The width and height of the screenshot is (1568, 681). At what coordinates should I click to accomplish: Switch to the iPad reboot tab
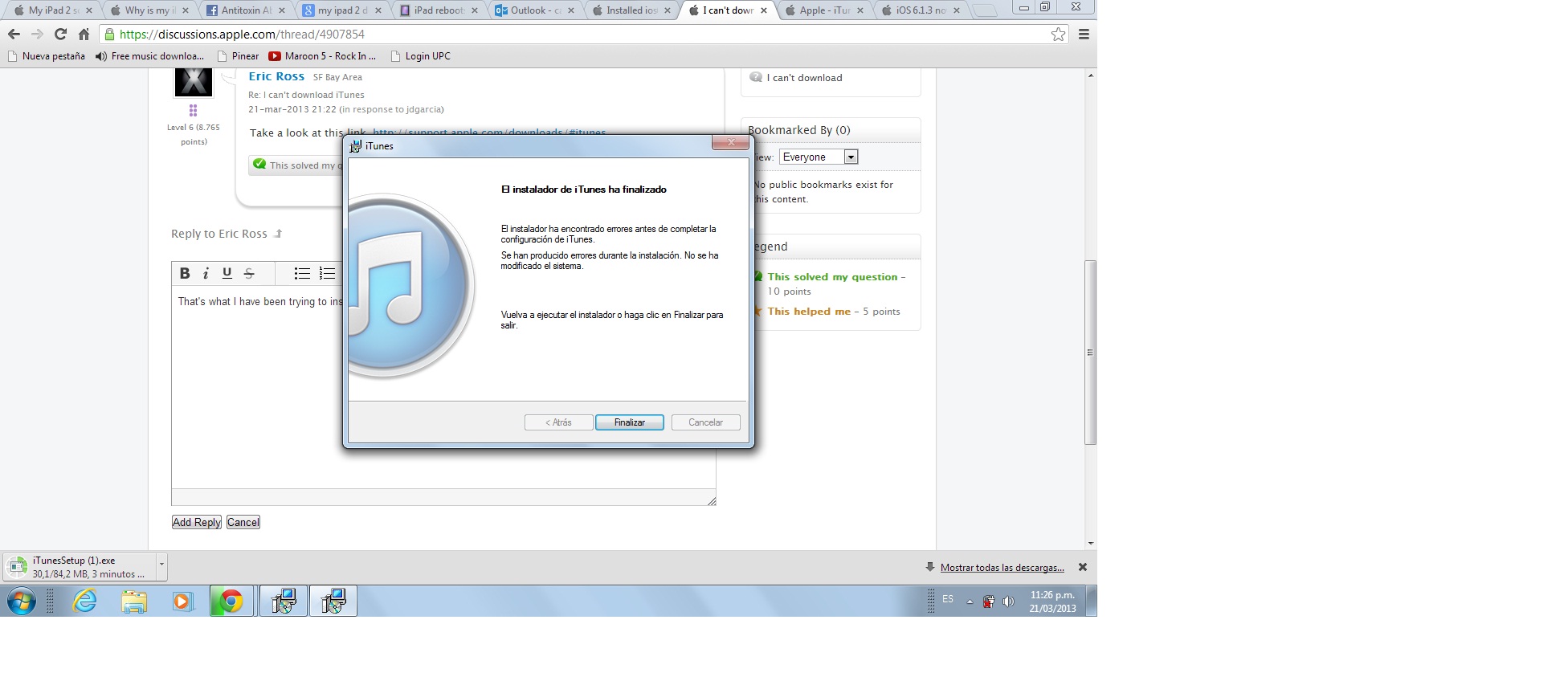439,10
